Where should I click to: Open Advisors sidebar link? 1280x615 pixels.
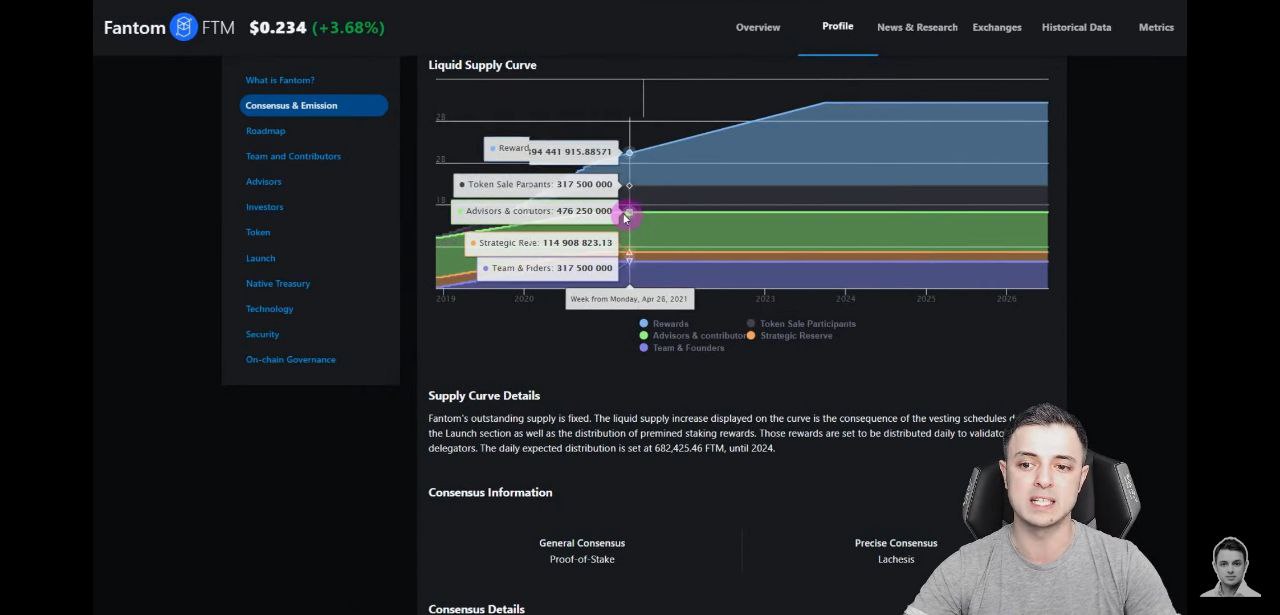264,182
